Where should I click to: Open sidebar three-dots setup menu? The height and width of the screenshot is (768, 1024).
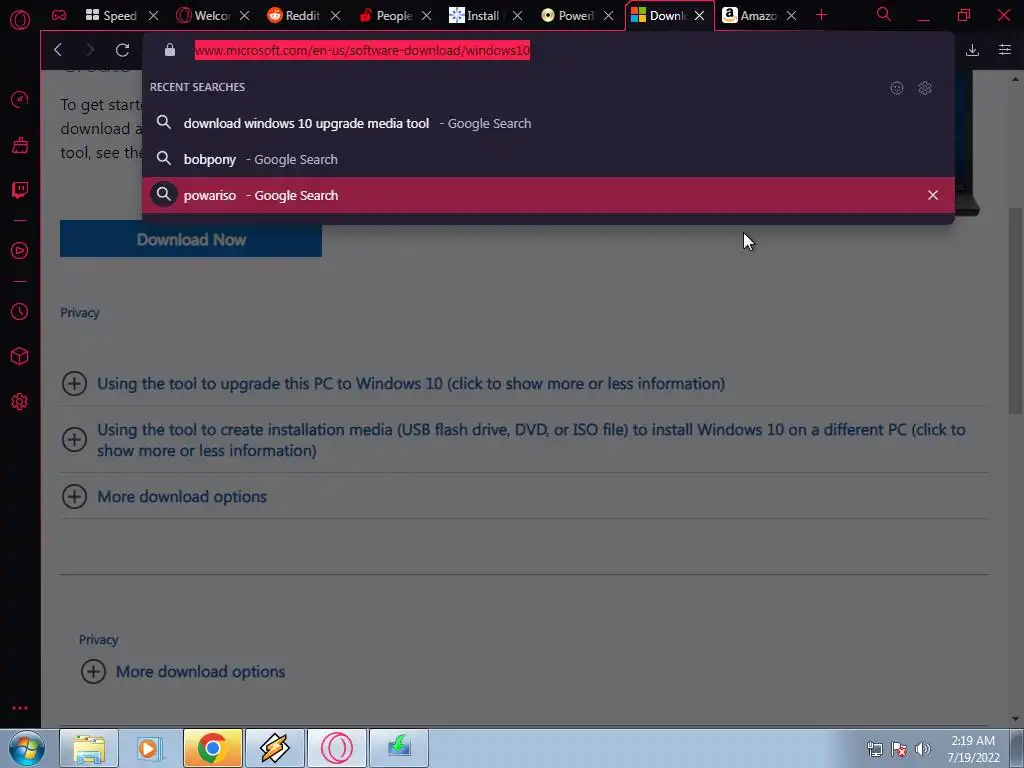click(x=20, y=708)
